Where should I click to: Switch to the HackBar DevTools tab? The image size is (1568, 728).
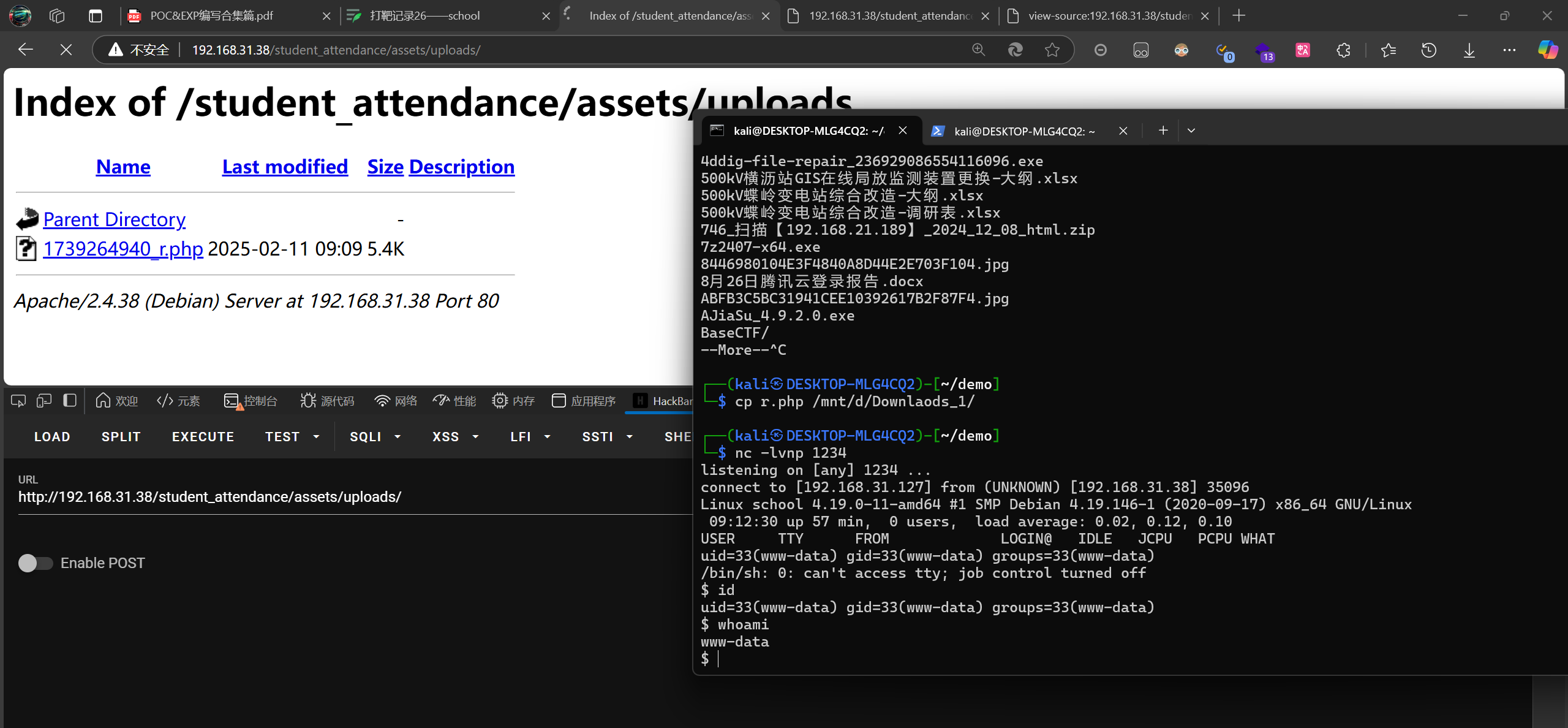click(664, 401)
